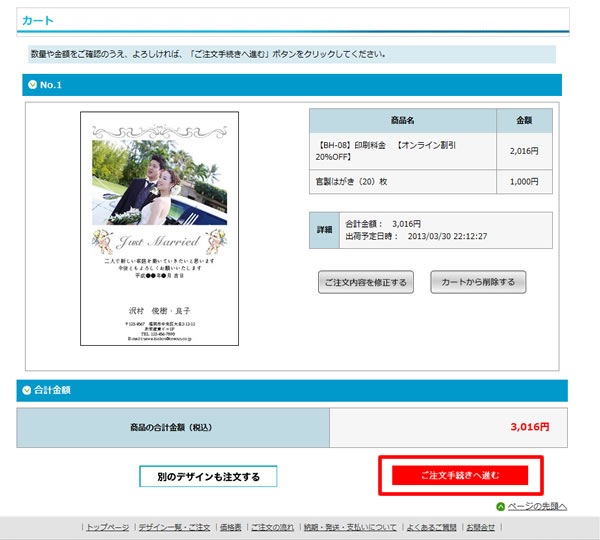Select the 【BH-08】印刷料金 product row text
600x540 pixels.
tap(386, 151)
